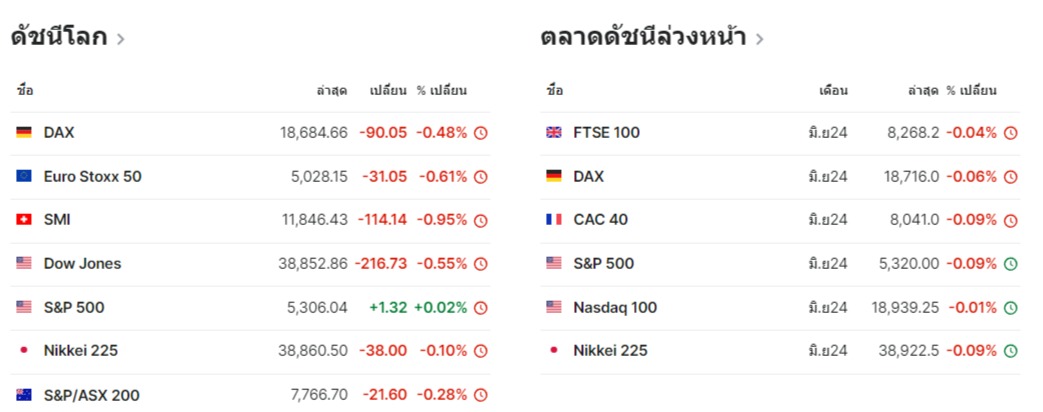Image resolution: width=1043 pixels, height=412 pixels.
Task: Open the ดัชนีโลก heading link
Action: click(x=58, y=38)
